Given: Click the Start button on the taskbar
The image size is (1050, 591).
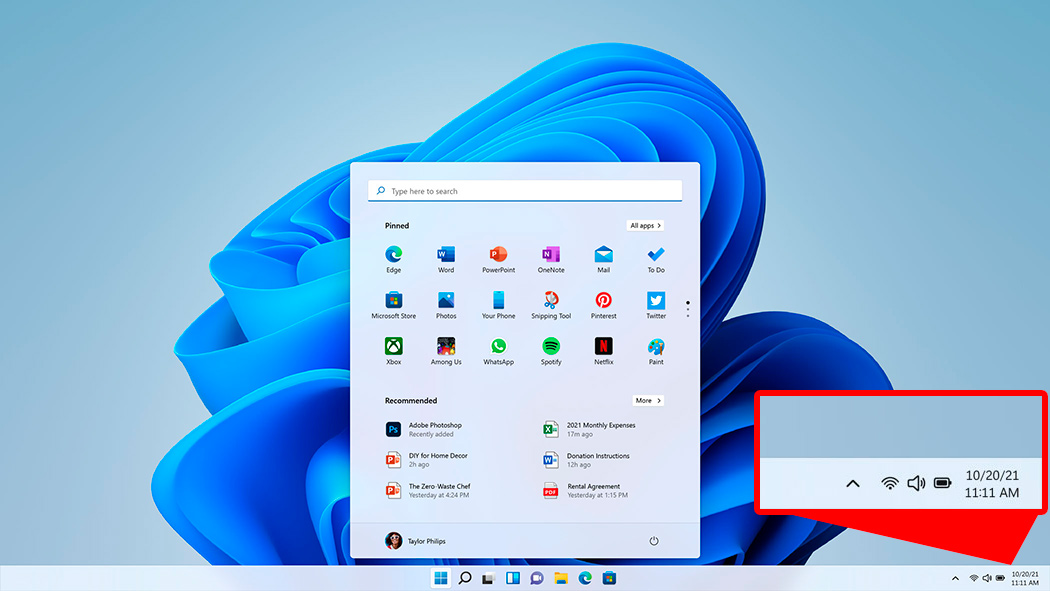Looking at the screenshot, I should 441,578.
